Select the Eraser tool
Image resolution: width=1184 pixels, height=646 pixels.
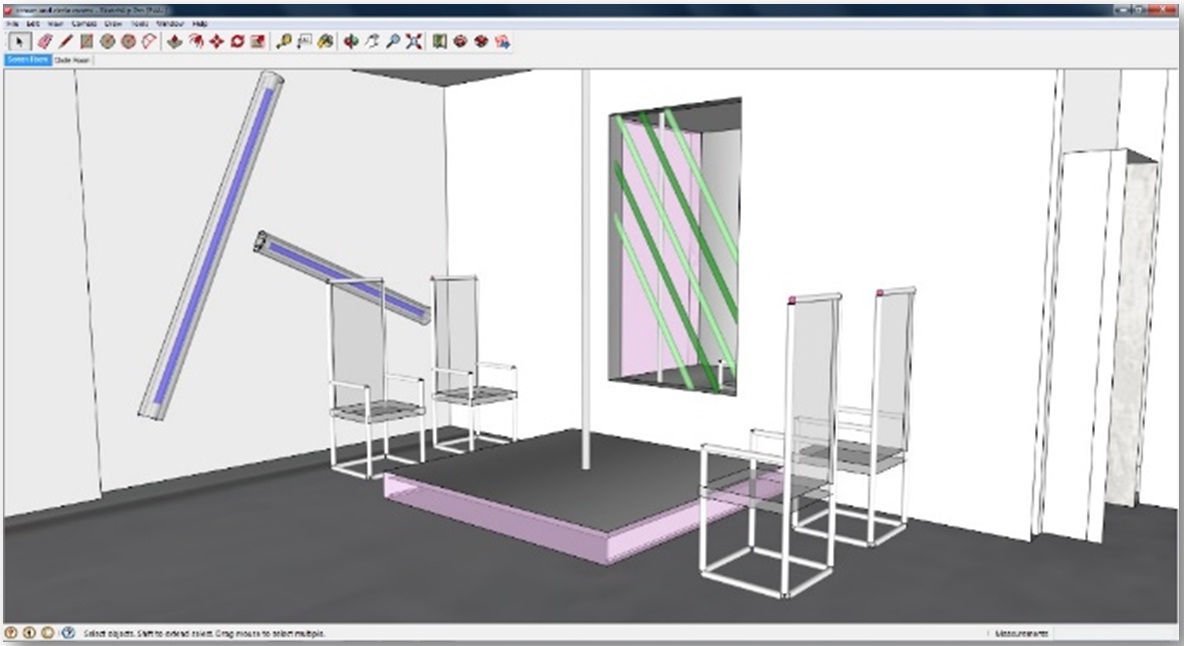coord(45,42)
